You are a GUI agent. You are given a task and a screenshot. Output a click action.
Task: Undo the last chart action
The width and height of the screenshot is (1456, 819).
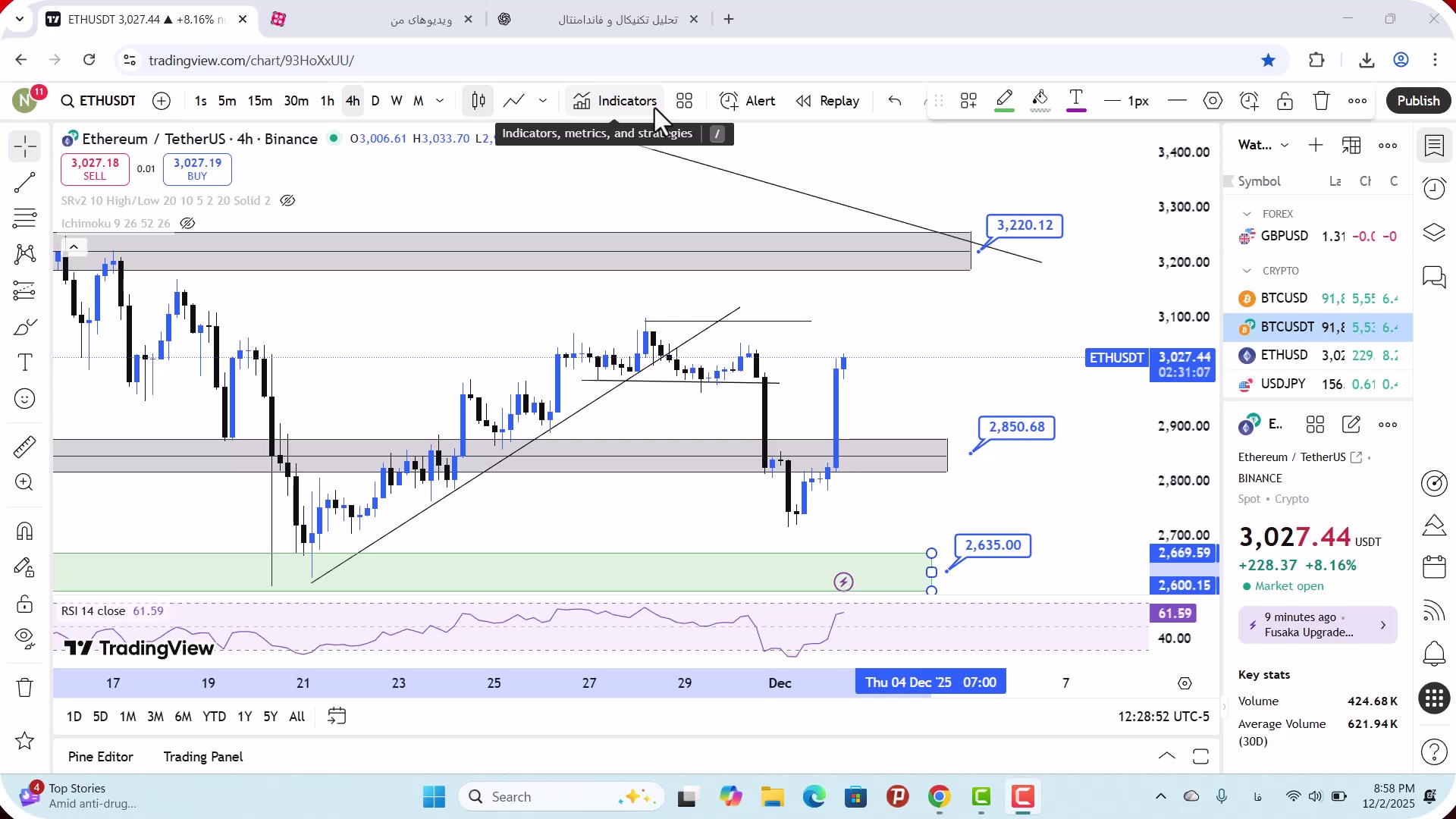coord(895,101)
